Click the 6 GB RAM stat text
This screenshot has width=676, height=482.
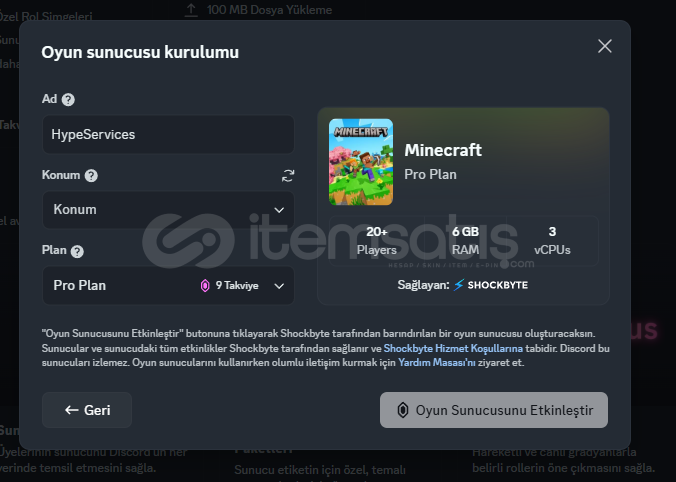(465, 241)
